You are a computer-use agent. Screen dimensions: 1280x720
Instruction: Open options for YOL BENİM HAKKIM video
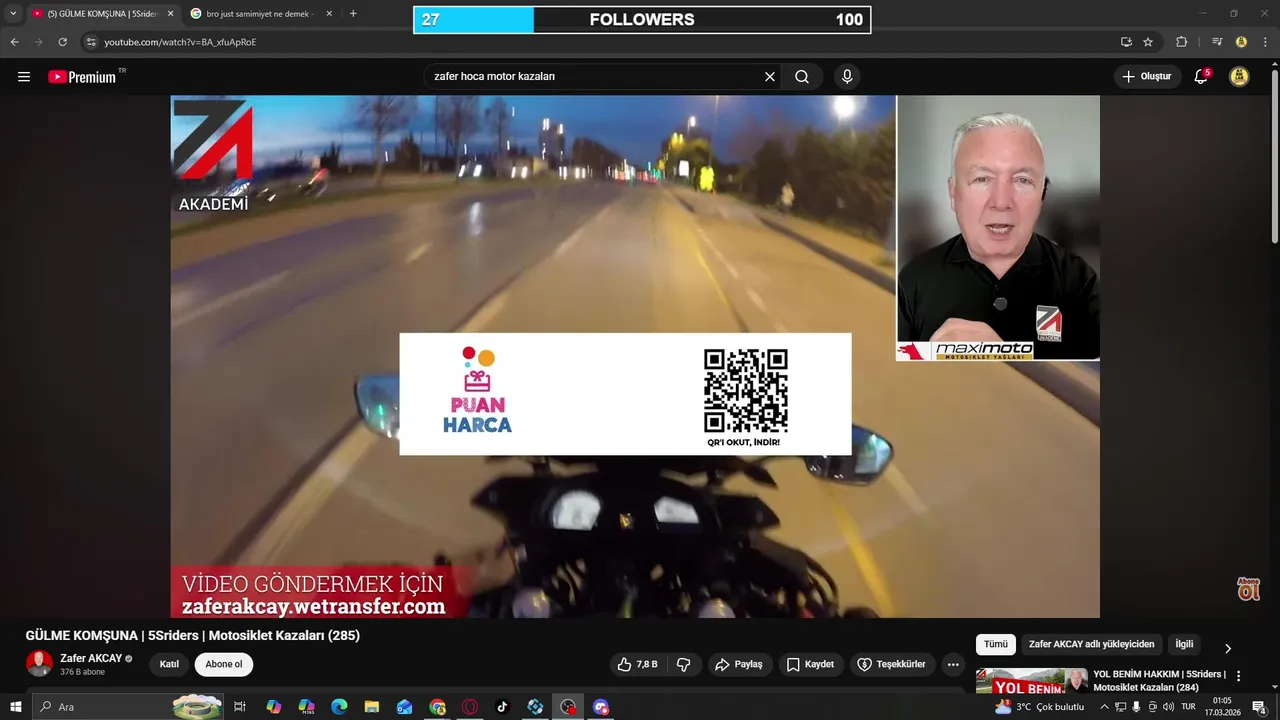[1239, 676]
